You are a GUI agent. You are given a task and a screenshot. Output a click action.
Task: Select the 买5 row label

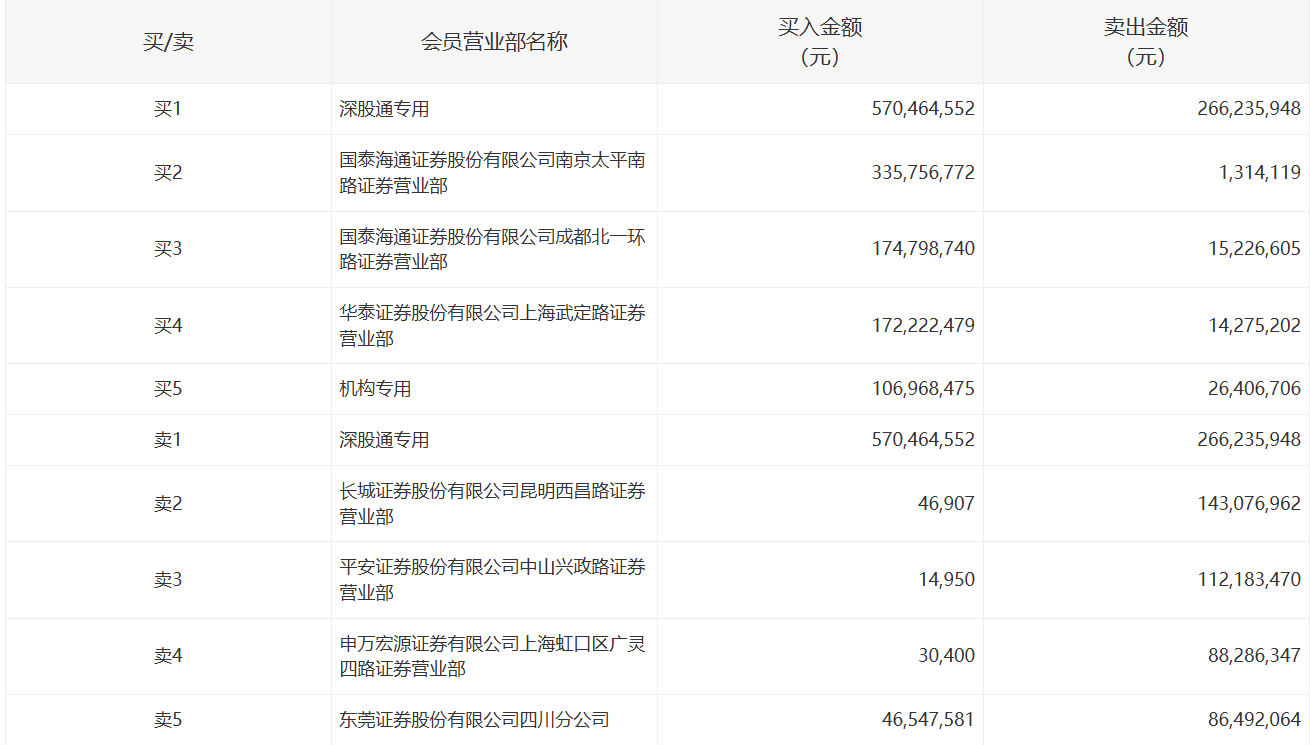[168, 389]
